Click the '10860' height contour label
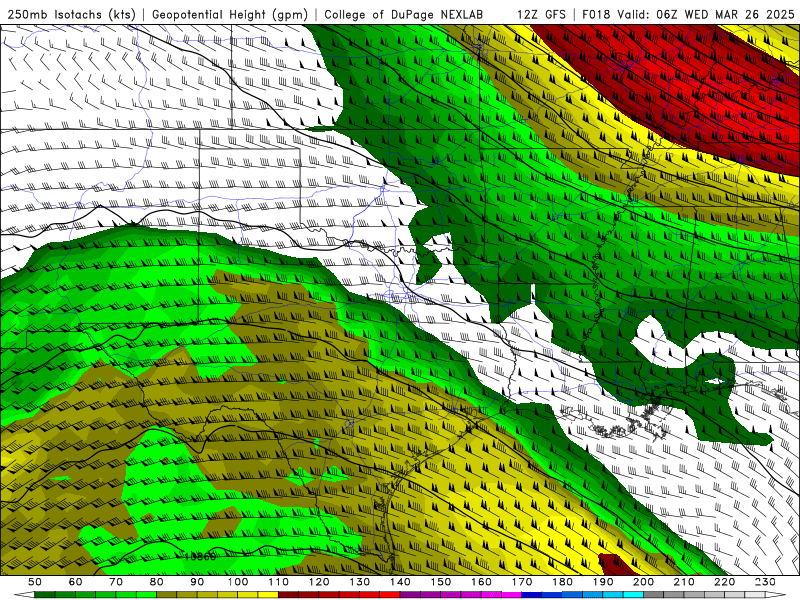800x600 pixels. [x=200, y=557]
